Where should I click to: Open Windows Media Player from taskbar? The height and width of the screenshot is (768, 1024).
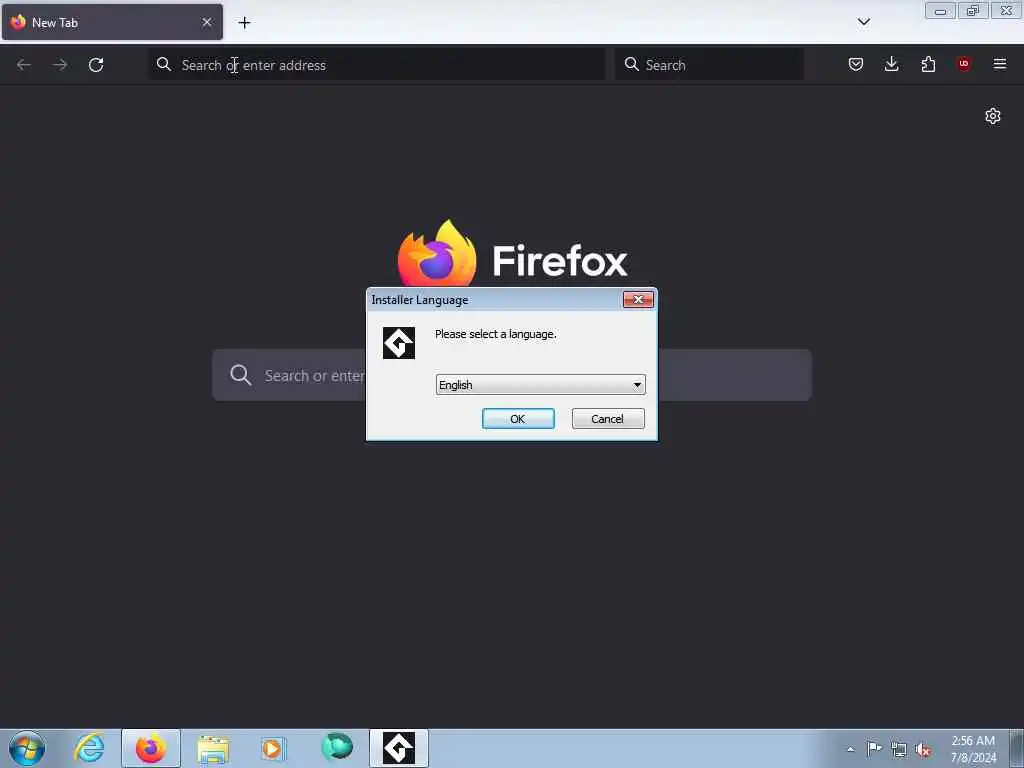point(273,748)
